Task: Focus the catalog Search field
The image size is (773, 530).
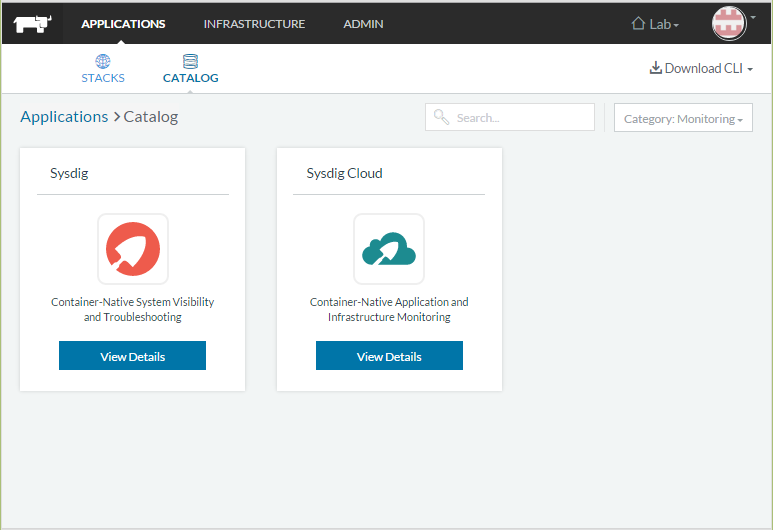Action: 520,117
